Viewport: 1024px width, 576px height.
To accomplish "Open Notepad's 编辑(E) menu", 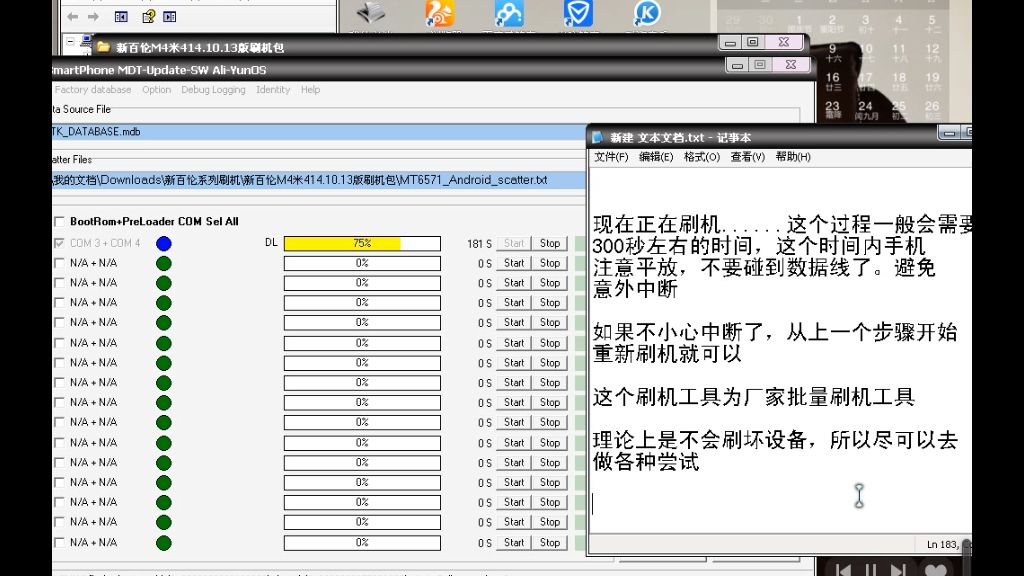I will pyautogui.click(x=656, y=157).
